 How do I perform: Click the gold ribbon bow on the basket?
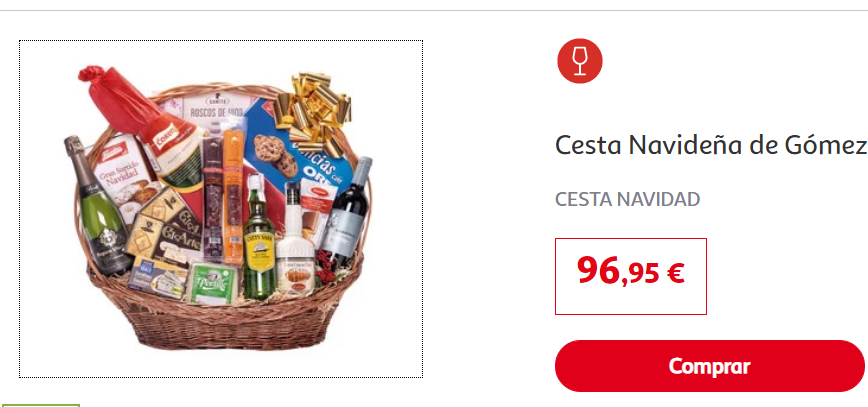click(x=313, y=112)
